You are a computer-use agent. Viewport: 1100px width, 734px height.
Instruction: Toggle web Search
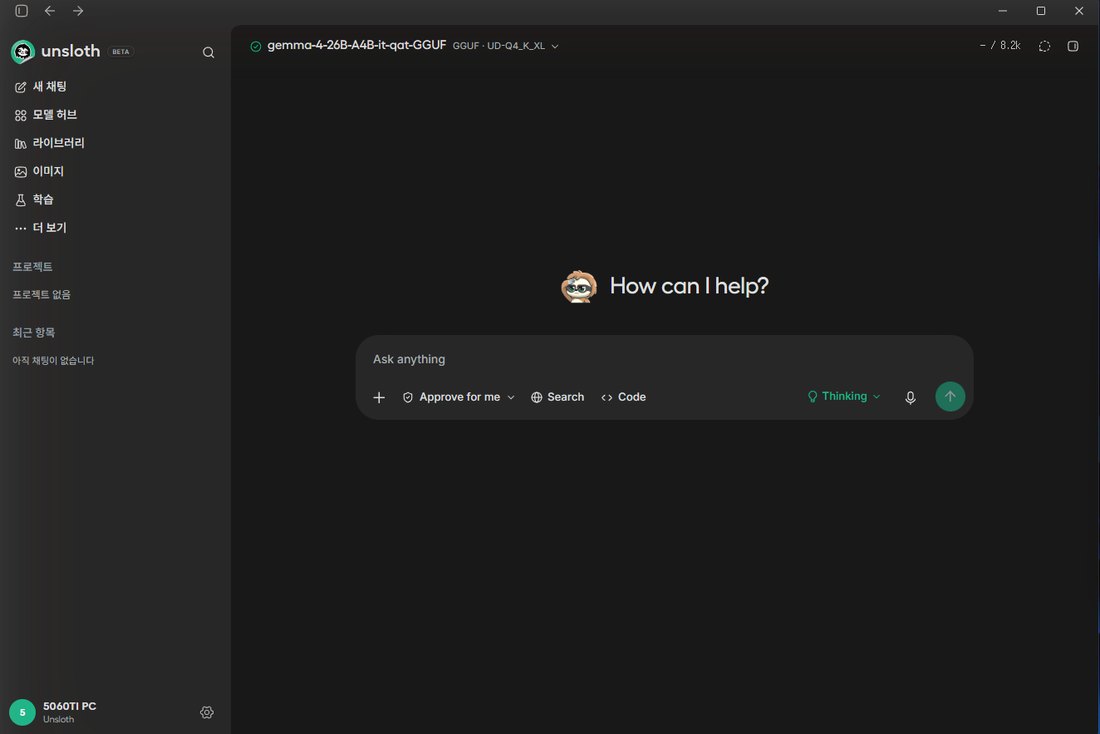click(558, 397)
